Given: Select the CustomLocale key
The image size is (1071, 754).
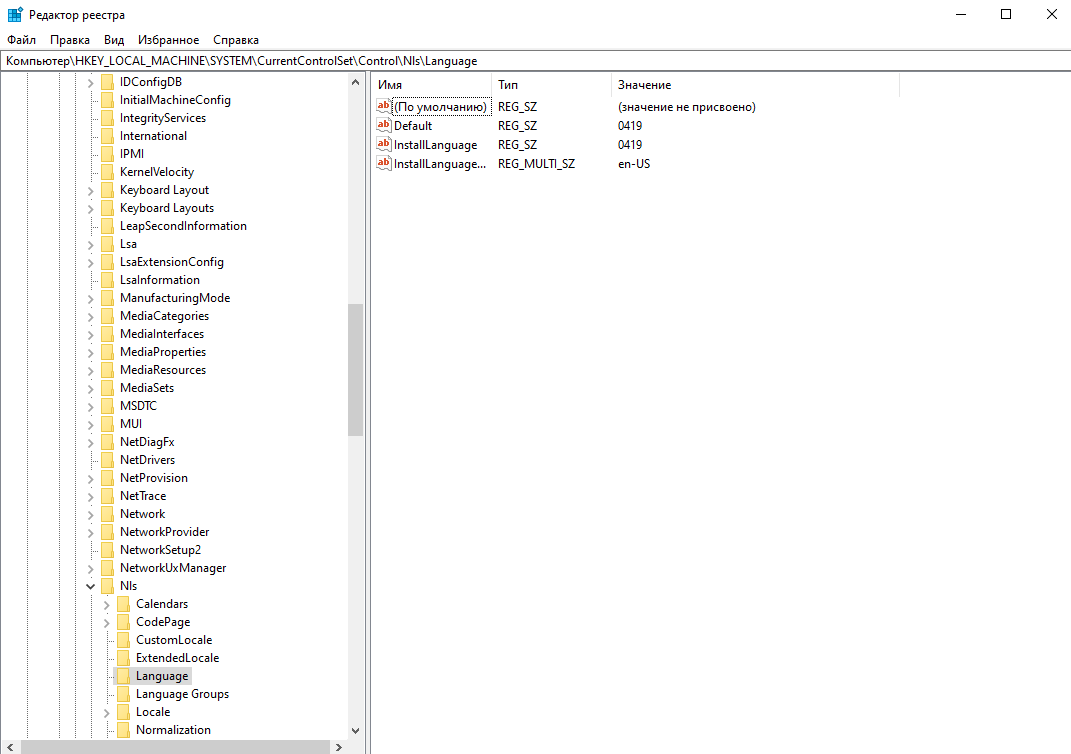Looking at the screenshot, I should pos(174,640).
